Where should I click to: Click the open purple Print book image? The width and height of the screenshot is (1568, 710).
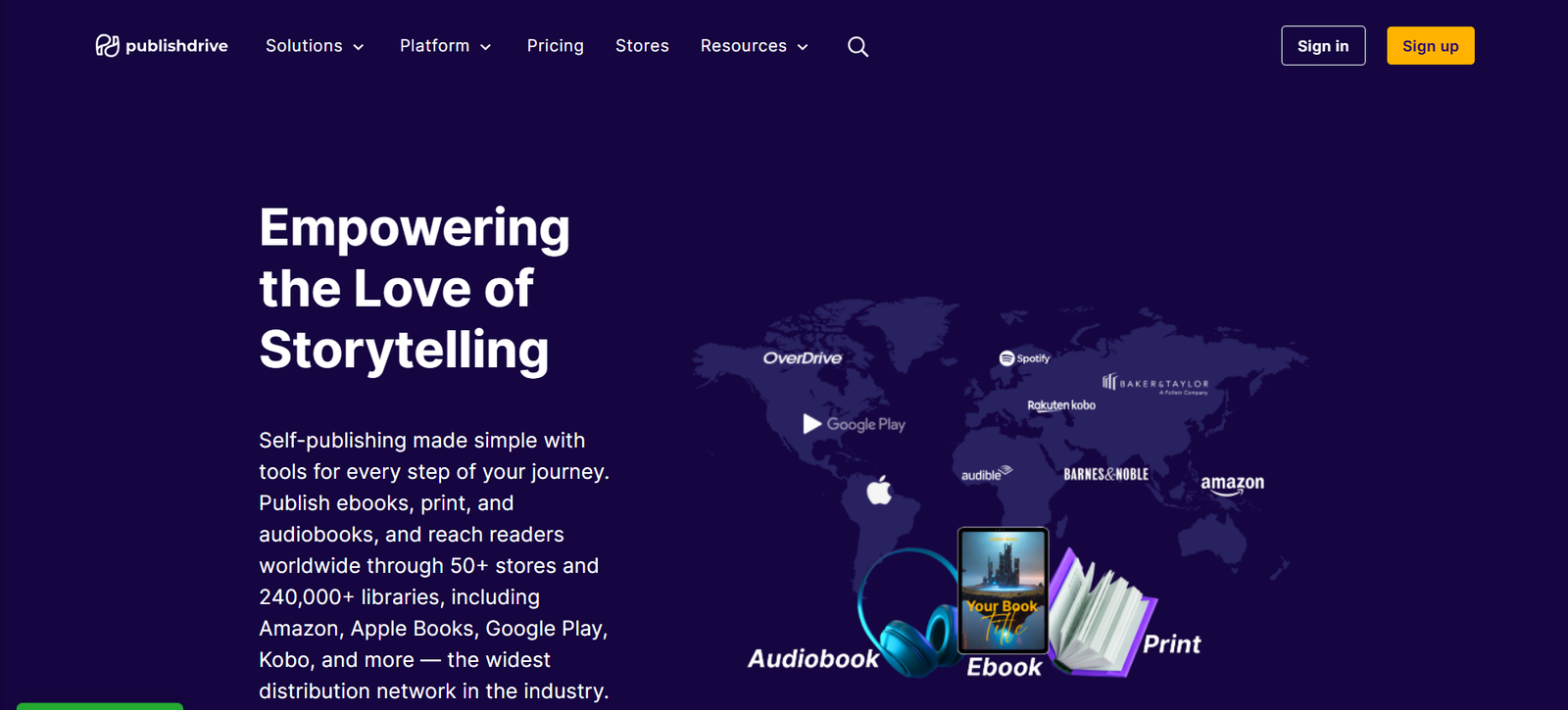[x=1102, y=614]
